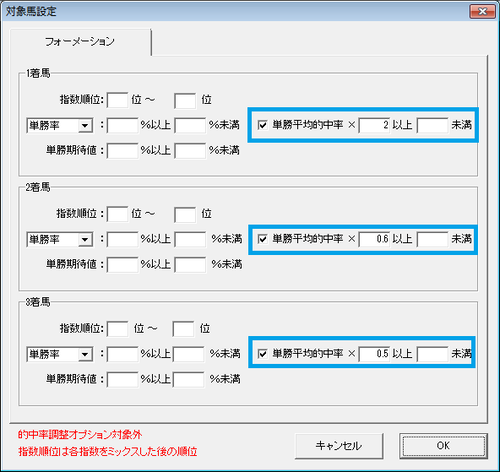Click 2着馬 指数順位 ending rank field
500x472 pixels.
[x=185, y=214]
